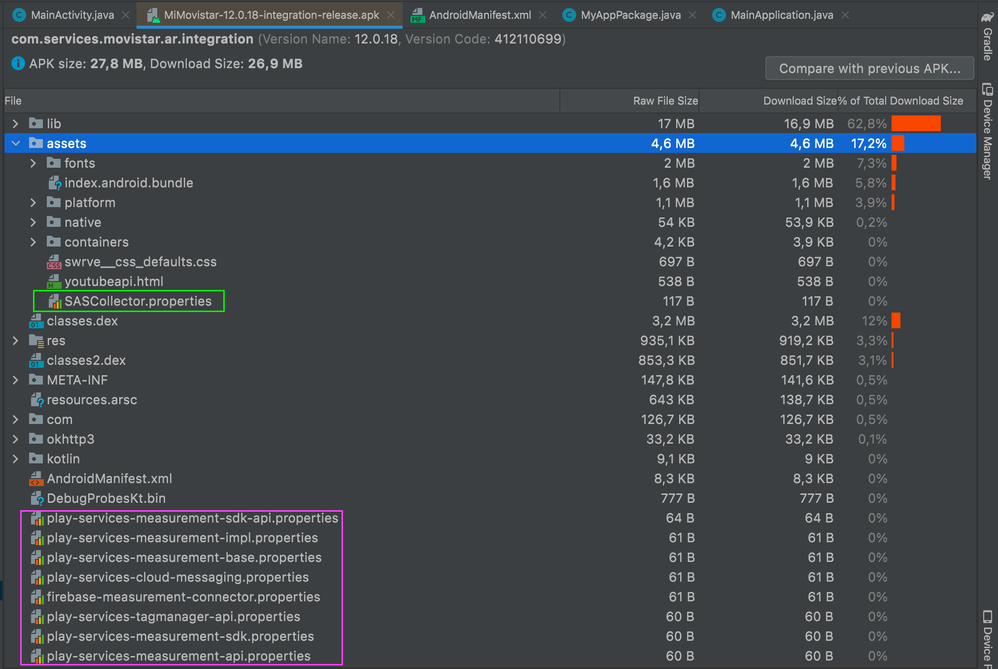
Task: Expand the META-INF folder
Action: [15, 380]
